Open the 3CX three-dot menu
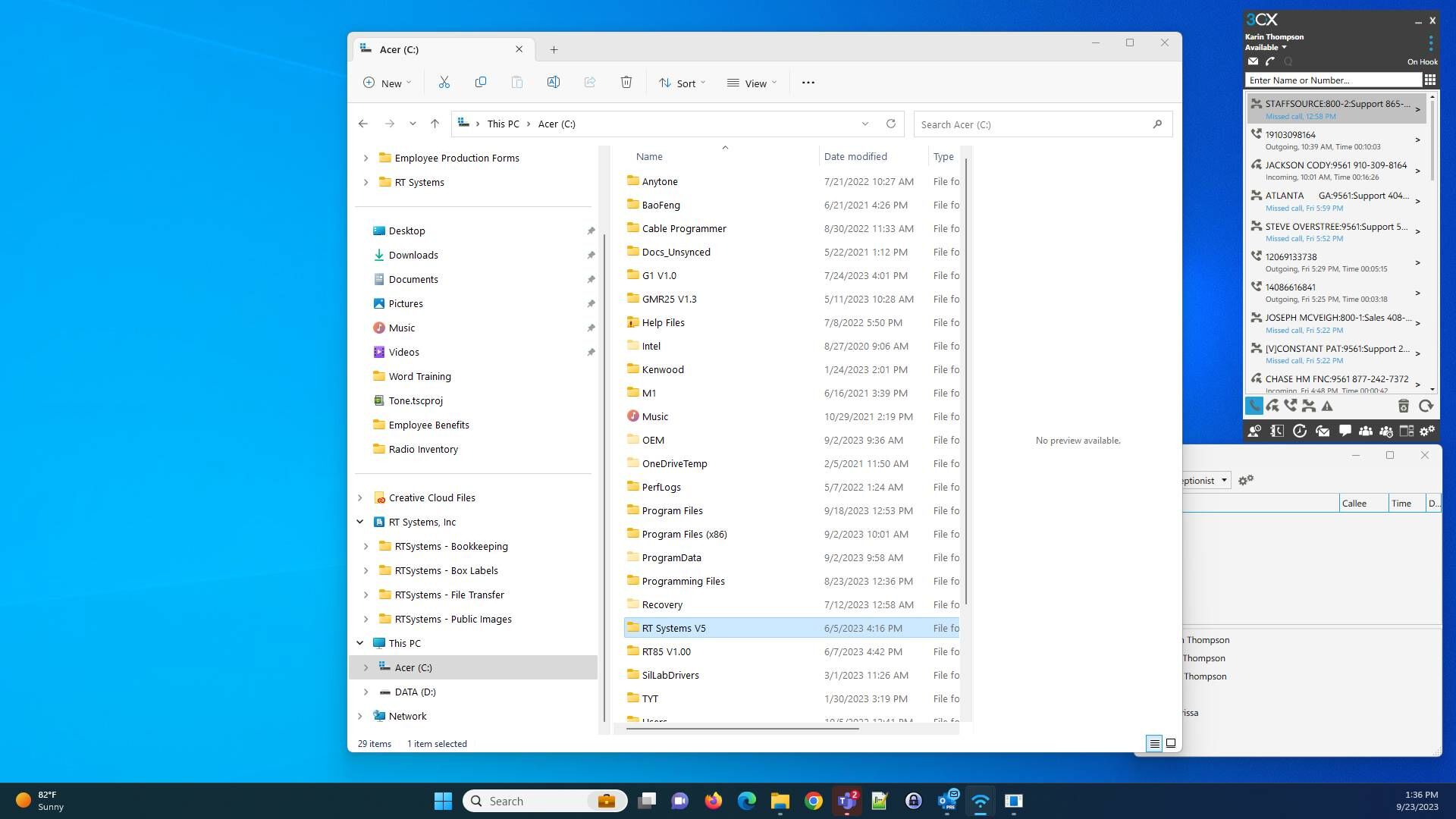Screen dimensions: 1456x819 pyautogui.click(x=1431, y=42)
